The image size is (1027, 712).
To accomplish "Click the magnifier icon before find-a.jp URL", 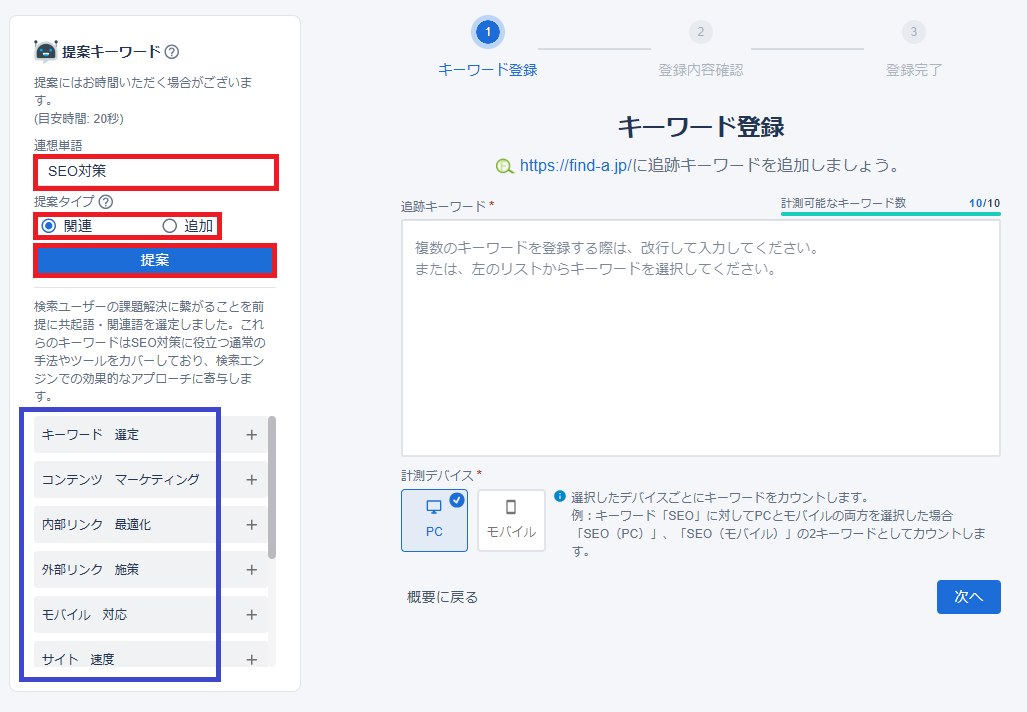I will [504, 166].
